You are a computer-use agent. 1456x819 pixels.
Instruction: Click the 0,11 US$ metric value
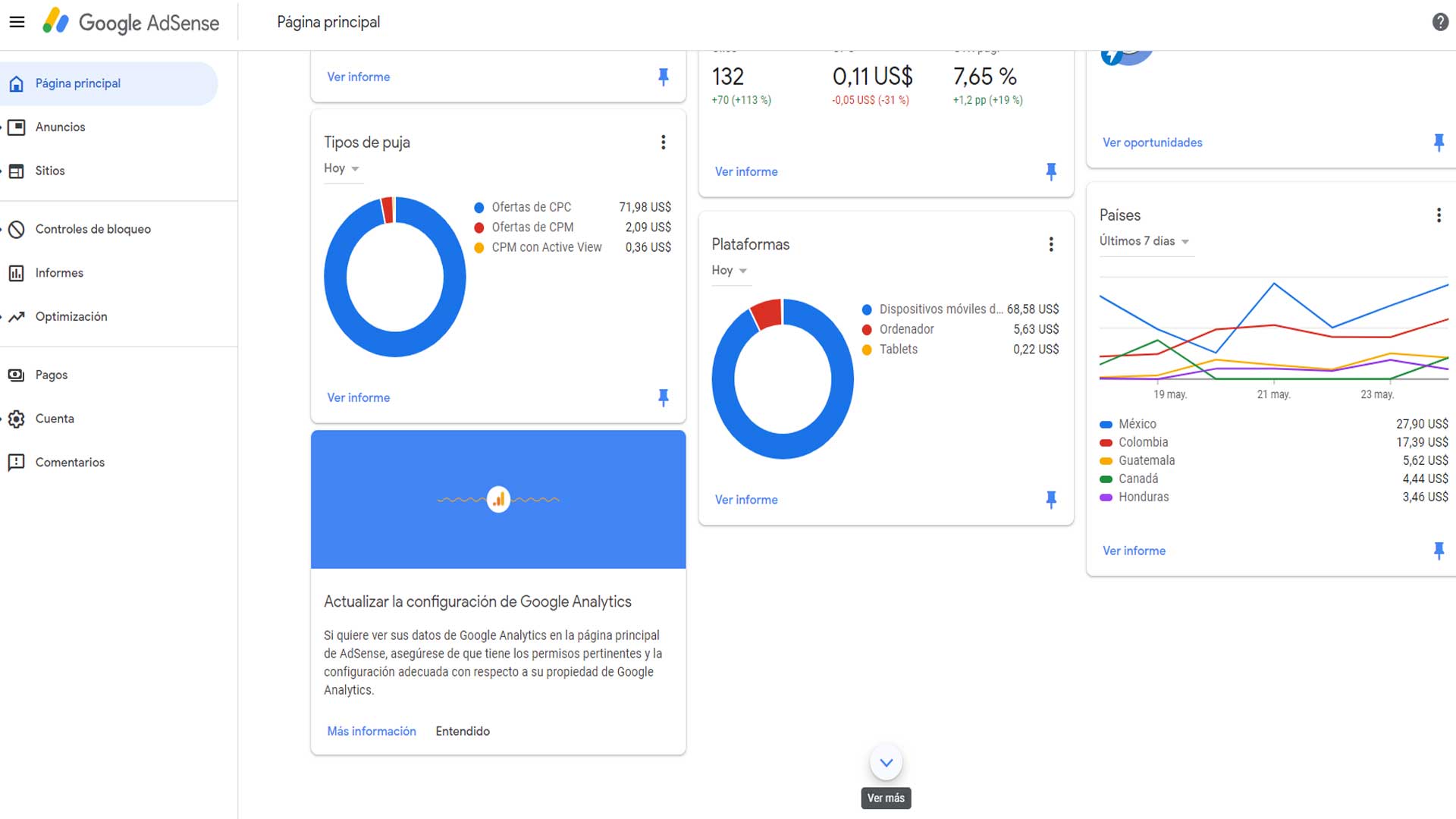[873, 77]
